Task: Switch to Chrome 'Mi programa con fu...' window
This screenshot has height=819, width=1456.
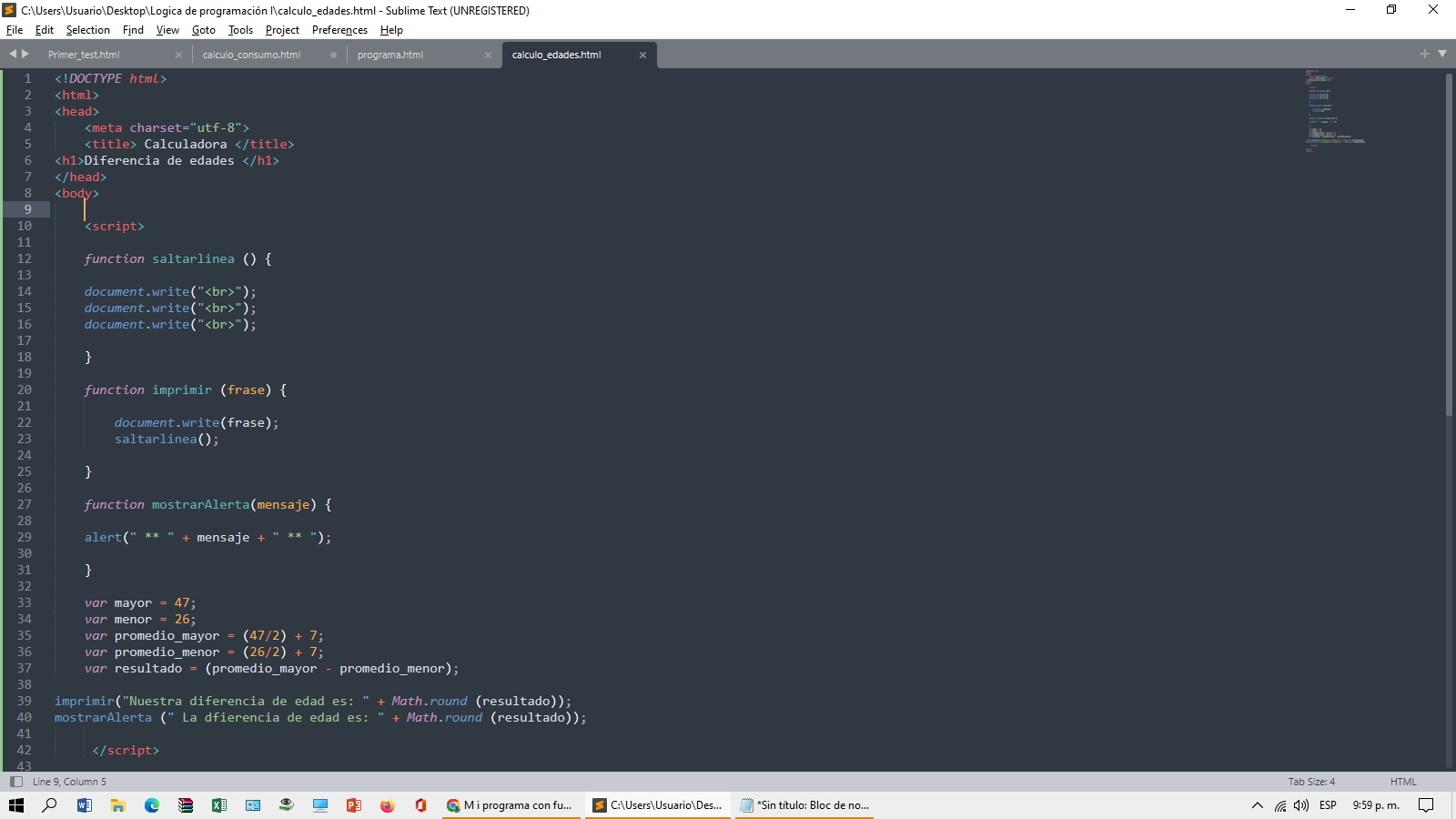Action: tap(511, 805)
